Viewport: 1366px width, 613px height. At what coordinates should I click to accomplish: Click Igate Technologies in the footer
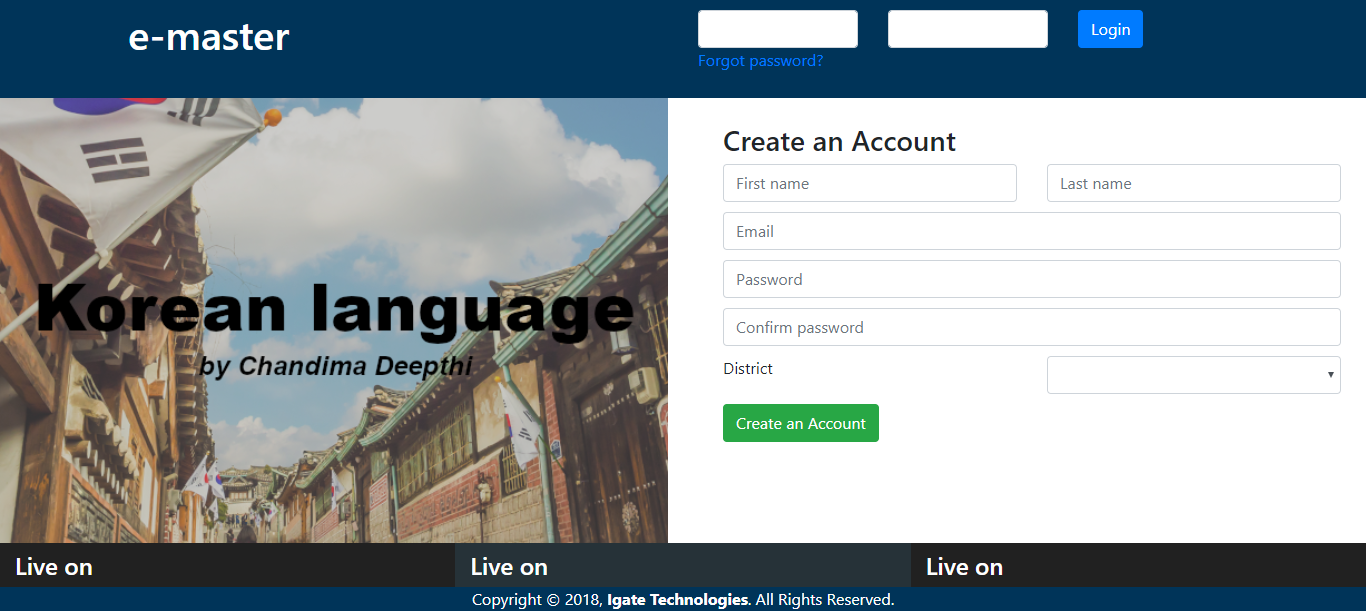[677, 600]
